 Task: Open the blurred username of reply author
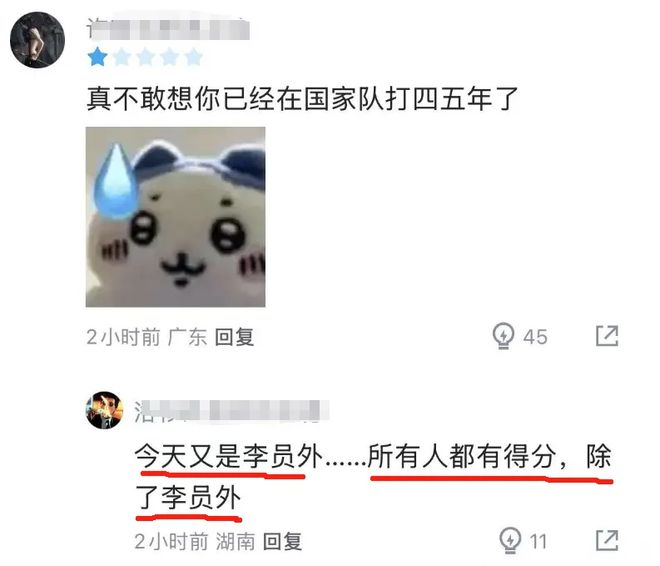(232, 411)
